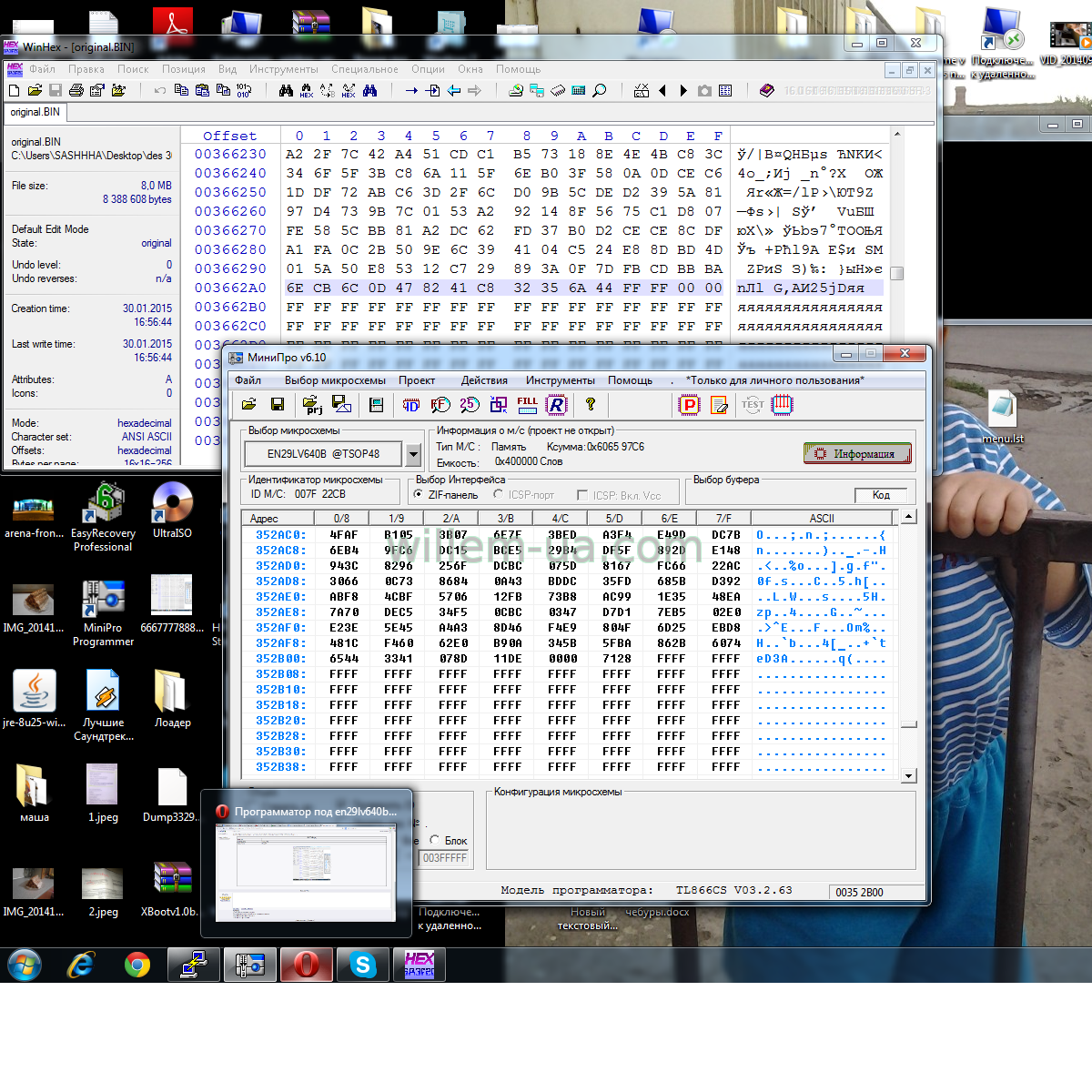This screenshot has height=1092, width=1092.
Task: Click the MiniPro hex buffer scroll-down arrow
Action: (x=908, y=776)
